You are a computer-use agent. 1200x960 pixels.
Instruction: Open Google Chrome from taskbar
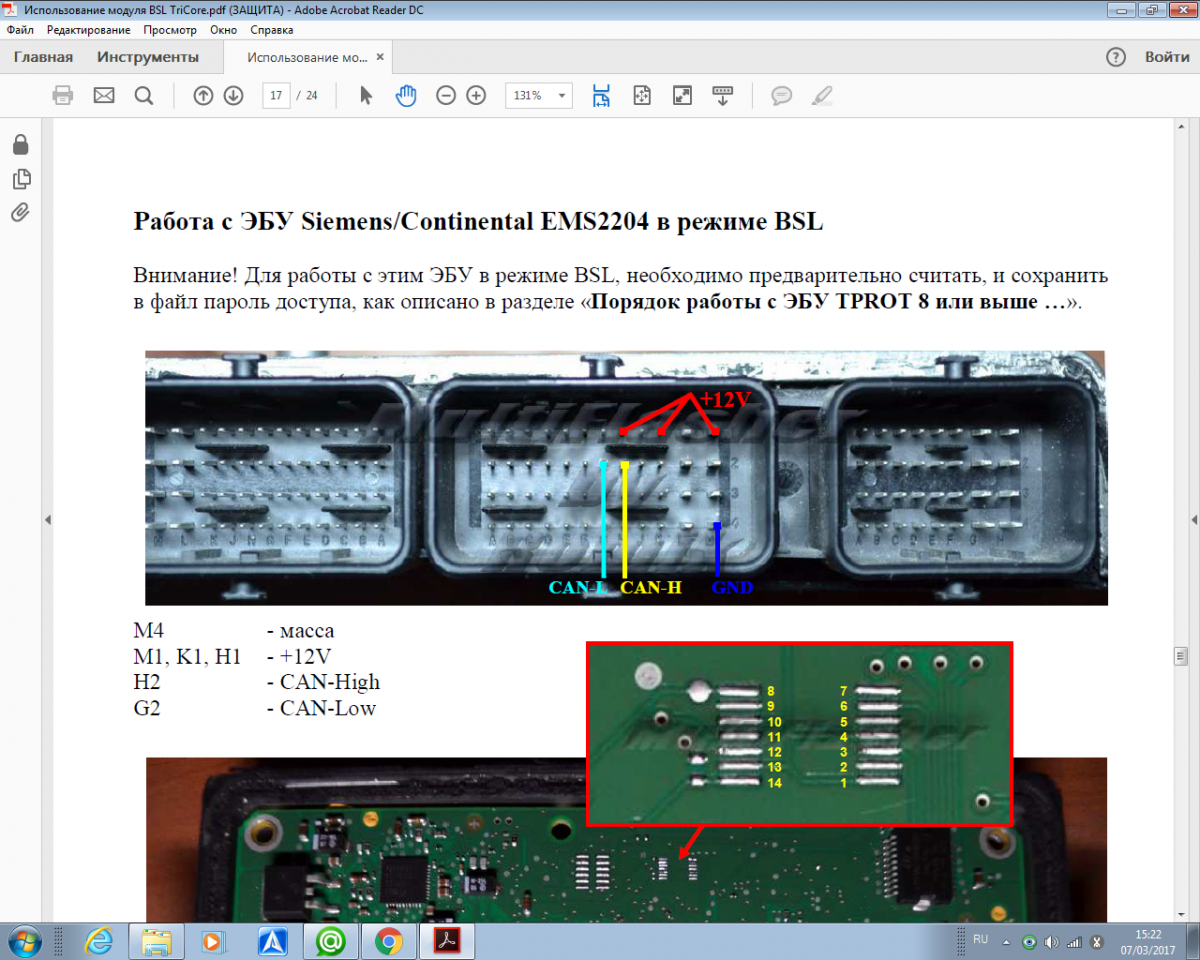(388, 941)
